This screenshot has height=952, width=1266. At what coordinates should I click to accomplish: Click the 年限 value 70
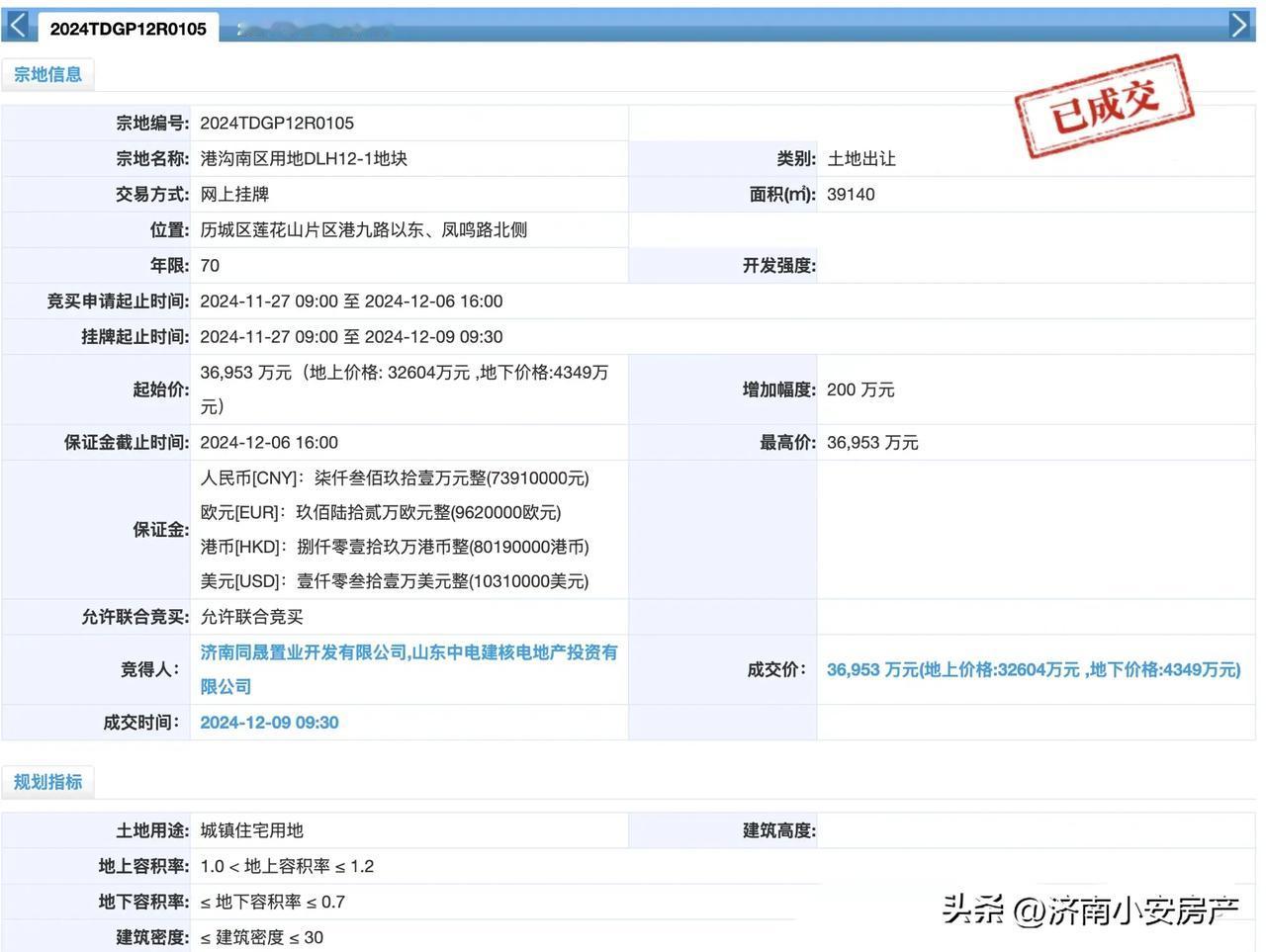[x=210, y=265]
